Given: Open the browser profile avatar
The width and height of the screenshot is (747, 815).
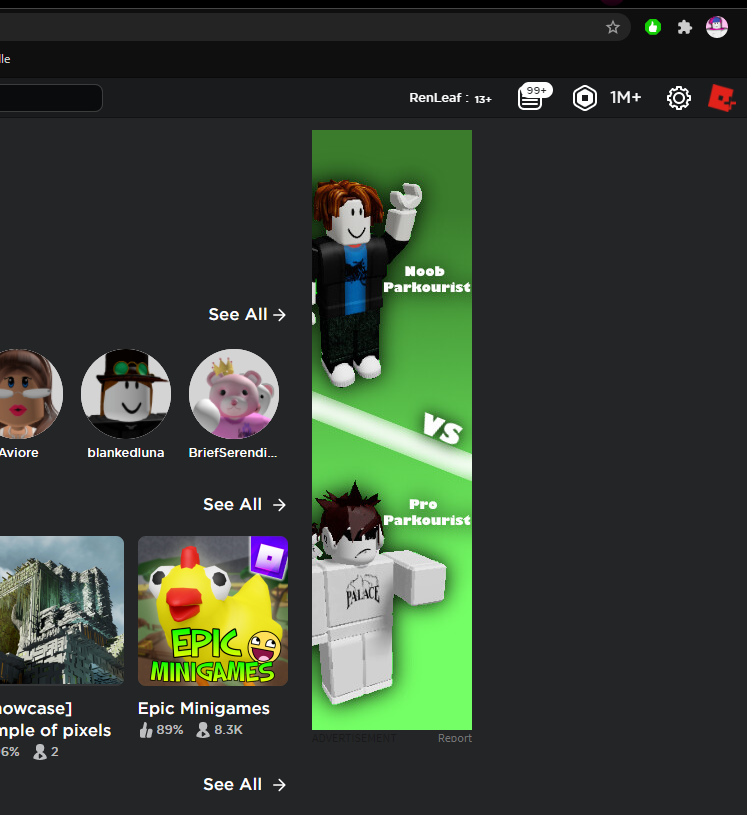Looking at the screenshot, I should [x=717, y=27].
